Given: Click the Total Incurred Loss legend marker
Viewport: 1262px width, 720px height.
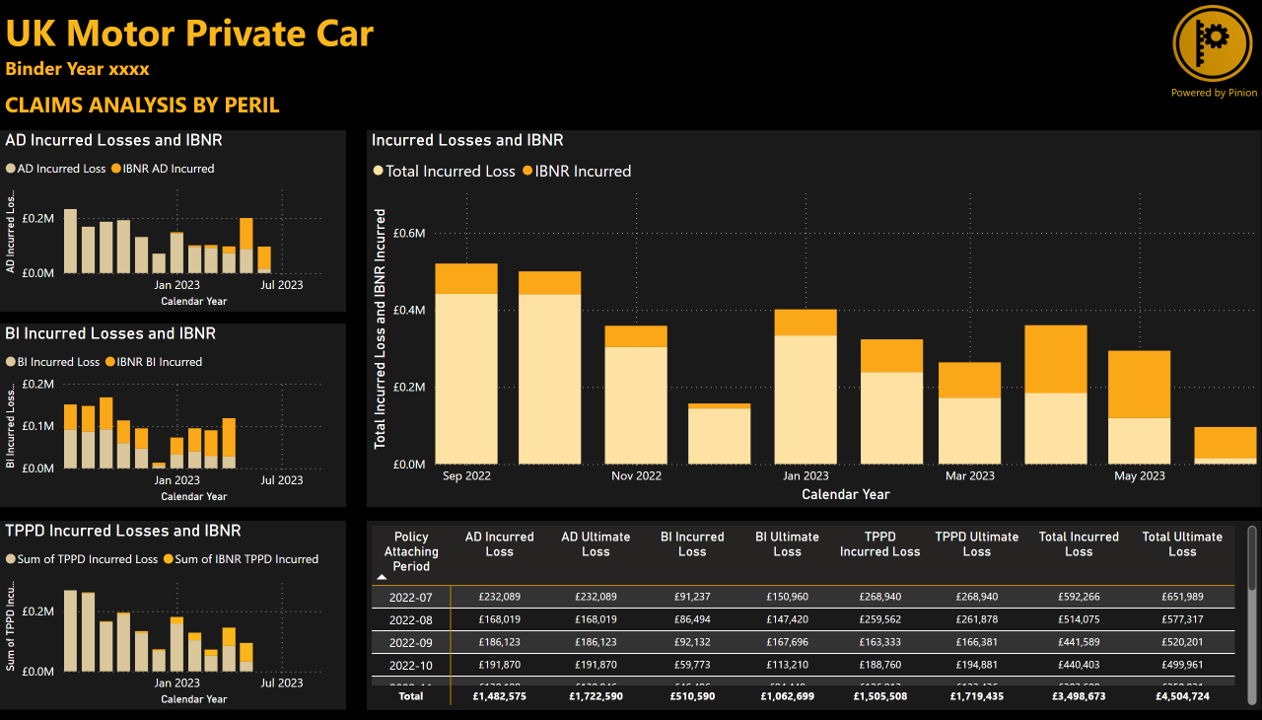Looking at the screenshot, I should [x=378, y=171].
